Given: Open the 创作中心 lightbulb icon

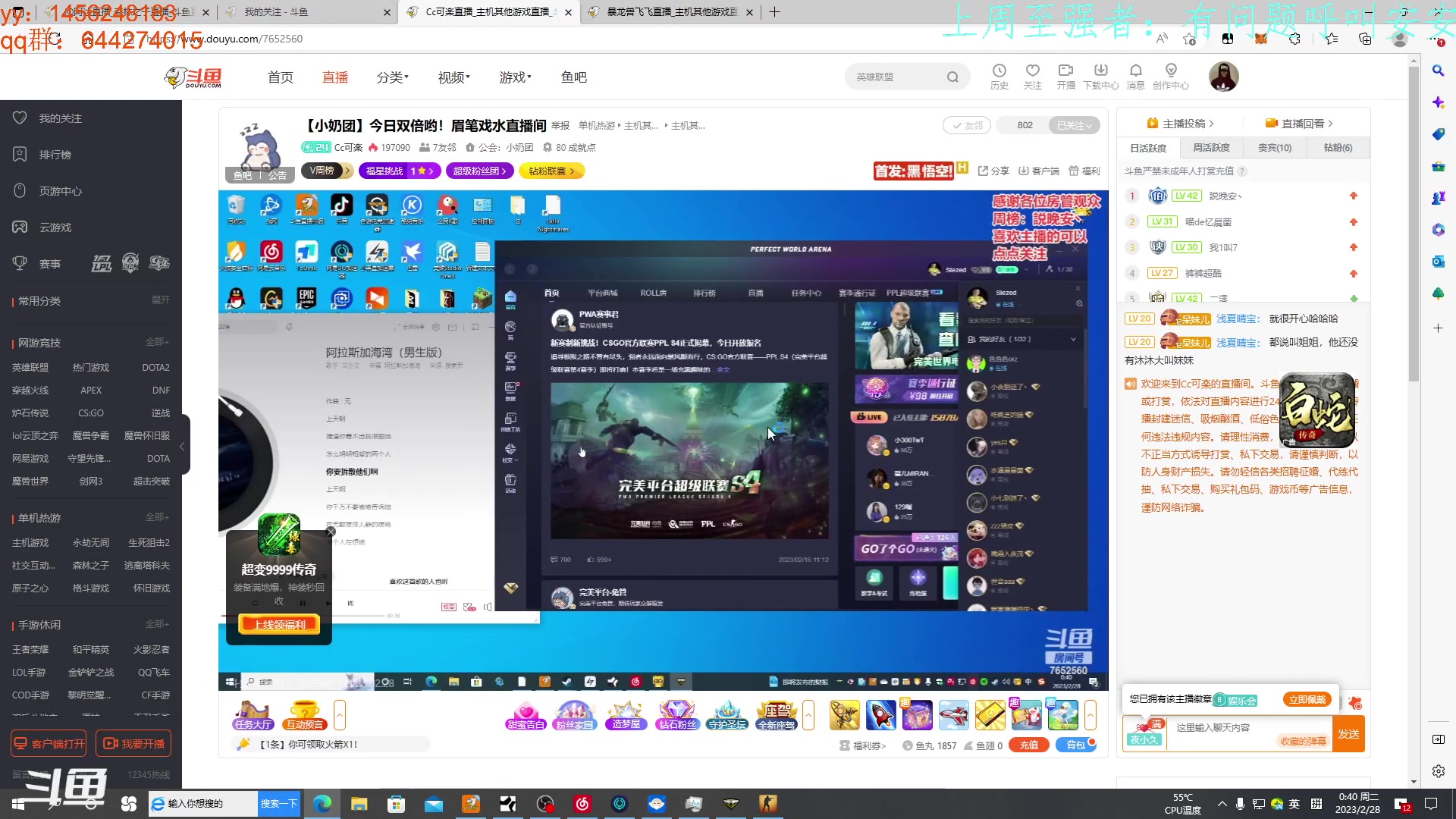Looking at the screenshot, I should pyautogui.click(x=1171, y=77).
